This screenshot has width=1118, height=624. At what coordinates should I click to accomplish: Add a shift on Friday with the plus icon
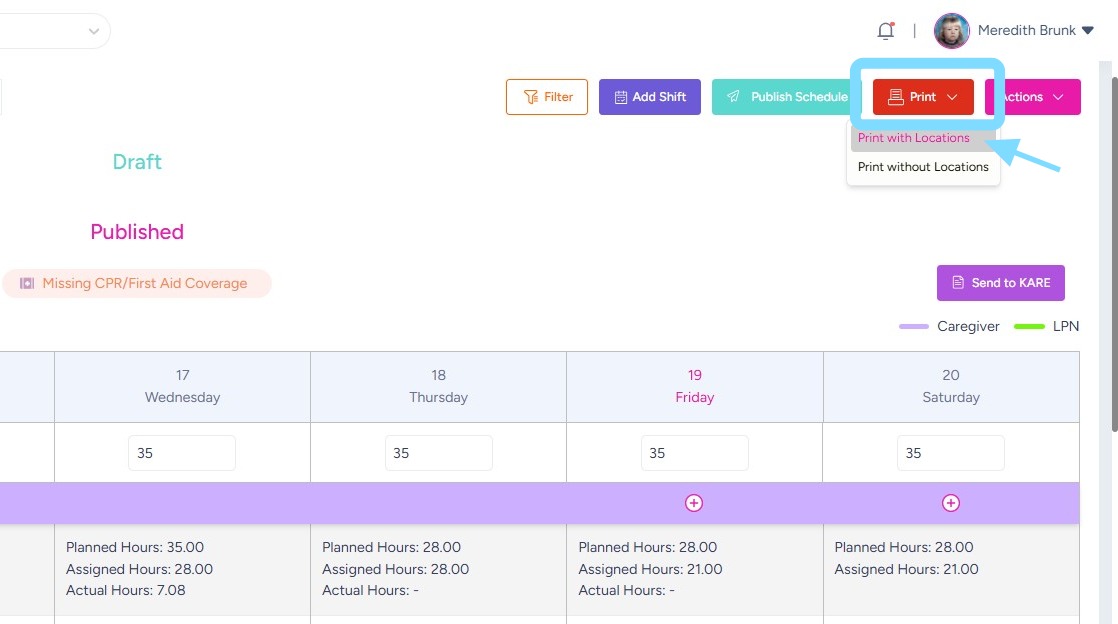coord(694,503)
